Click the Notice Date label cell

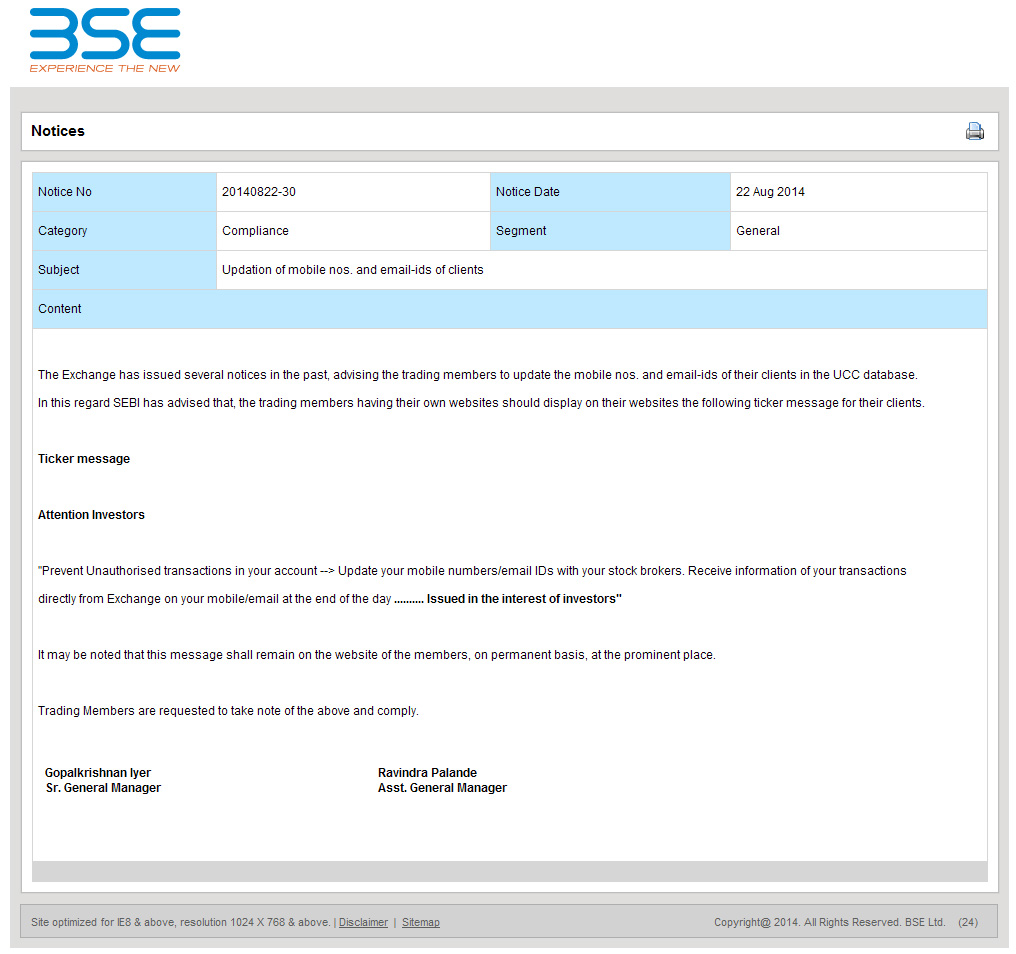click(609, 192)
